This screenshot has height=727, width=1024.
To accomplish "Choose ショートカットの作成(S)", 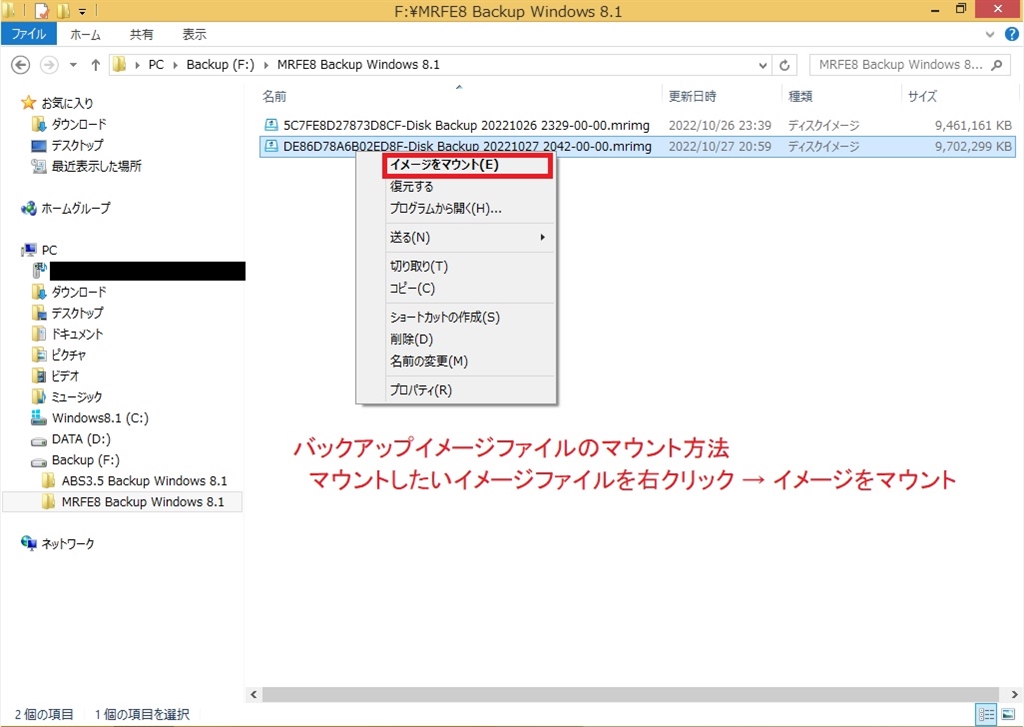I will coord(444,317).
